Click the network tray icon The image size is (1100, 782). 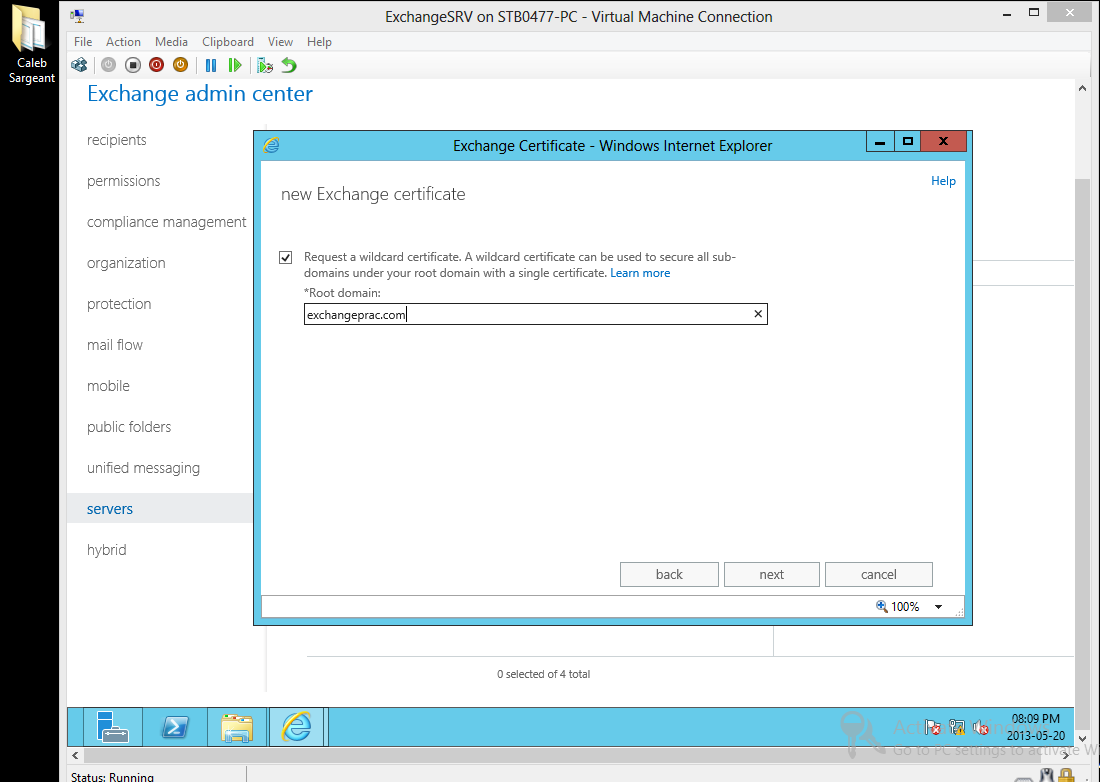click(x=957, y=727)
